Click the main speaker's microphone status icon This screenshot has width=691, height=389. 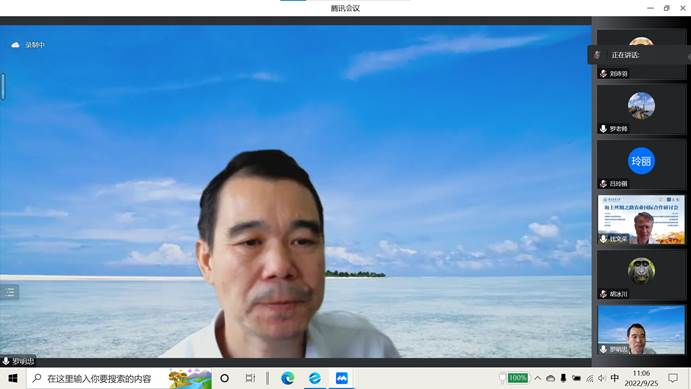coord(6,361)
